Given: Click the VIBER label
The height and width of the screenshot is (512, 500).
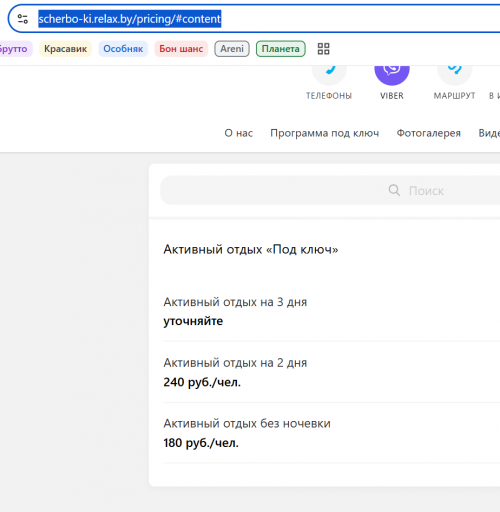Looking at the screenshot, I should pos(392,96).
